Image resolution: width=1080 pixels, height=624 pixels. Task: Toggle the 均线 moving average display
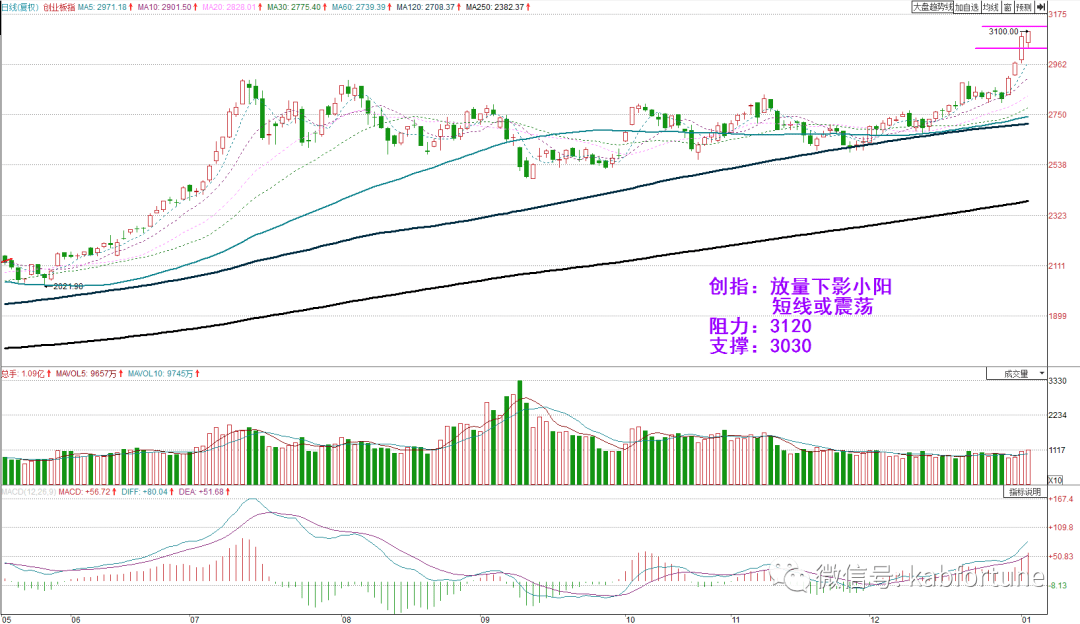pyautogui.click(x=990, y=7)
